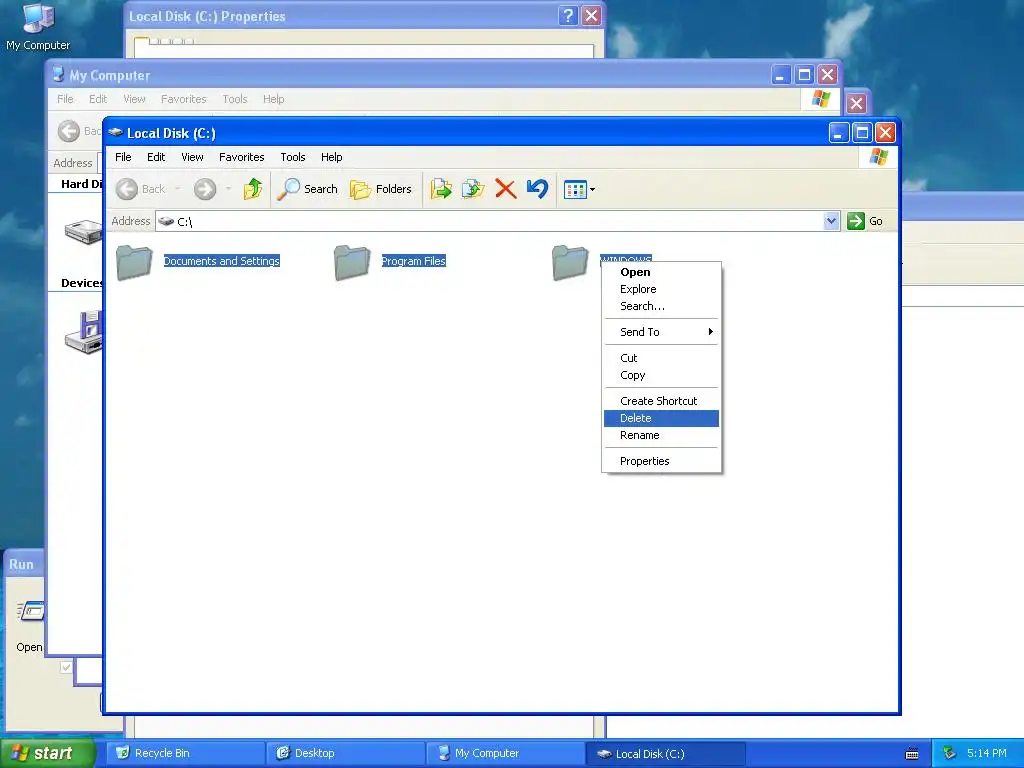Open the Search magnifier toolbar button

(308, 189)
